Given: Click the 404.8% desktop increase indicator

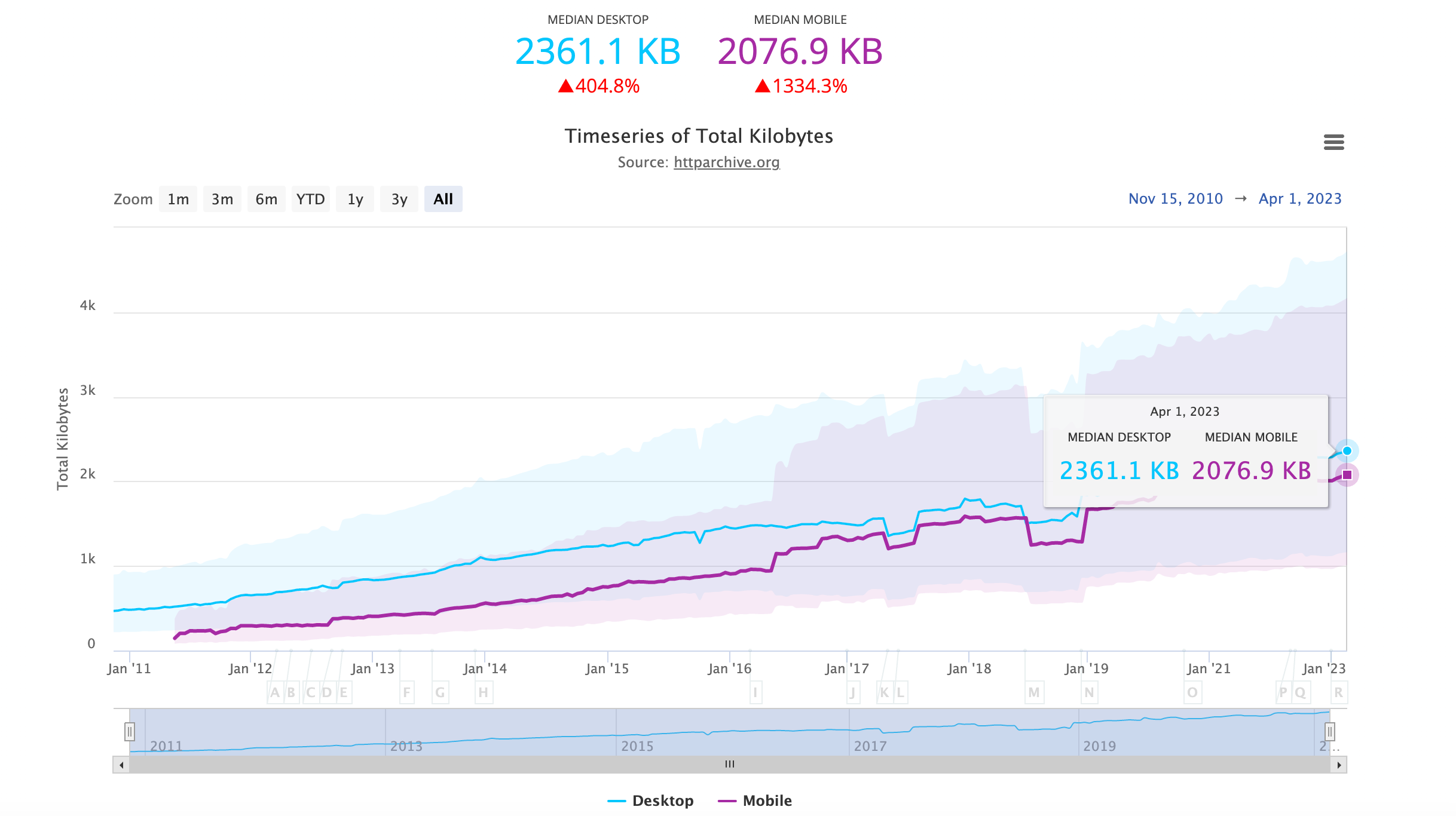Looking at the screenshot, I should (598, 86).
